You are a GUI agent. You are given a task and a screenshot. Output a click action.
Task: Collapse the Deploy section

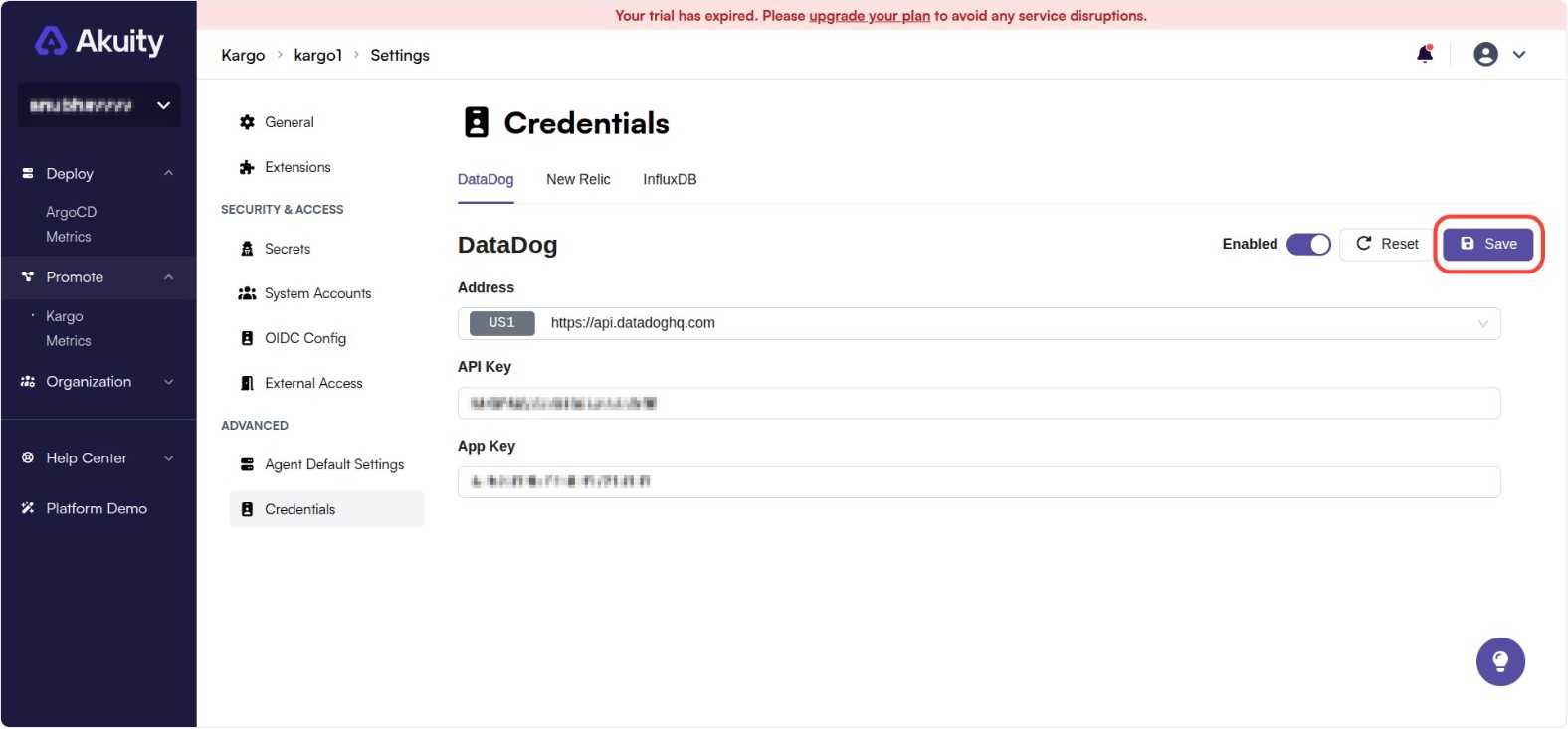tap(168, 173)
